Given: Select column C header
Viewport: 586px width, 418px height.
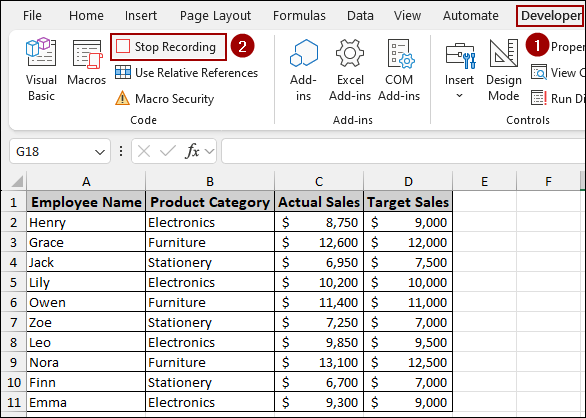Looking at the screenshot, I should coord(319,181).
